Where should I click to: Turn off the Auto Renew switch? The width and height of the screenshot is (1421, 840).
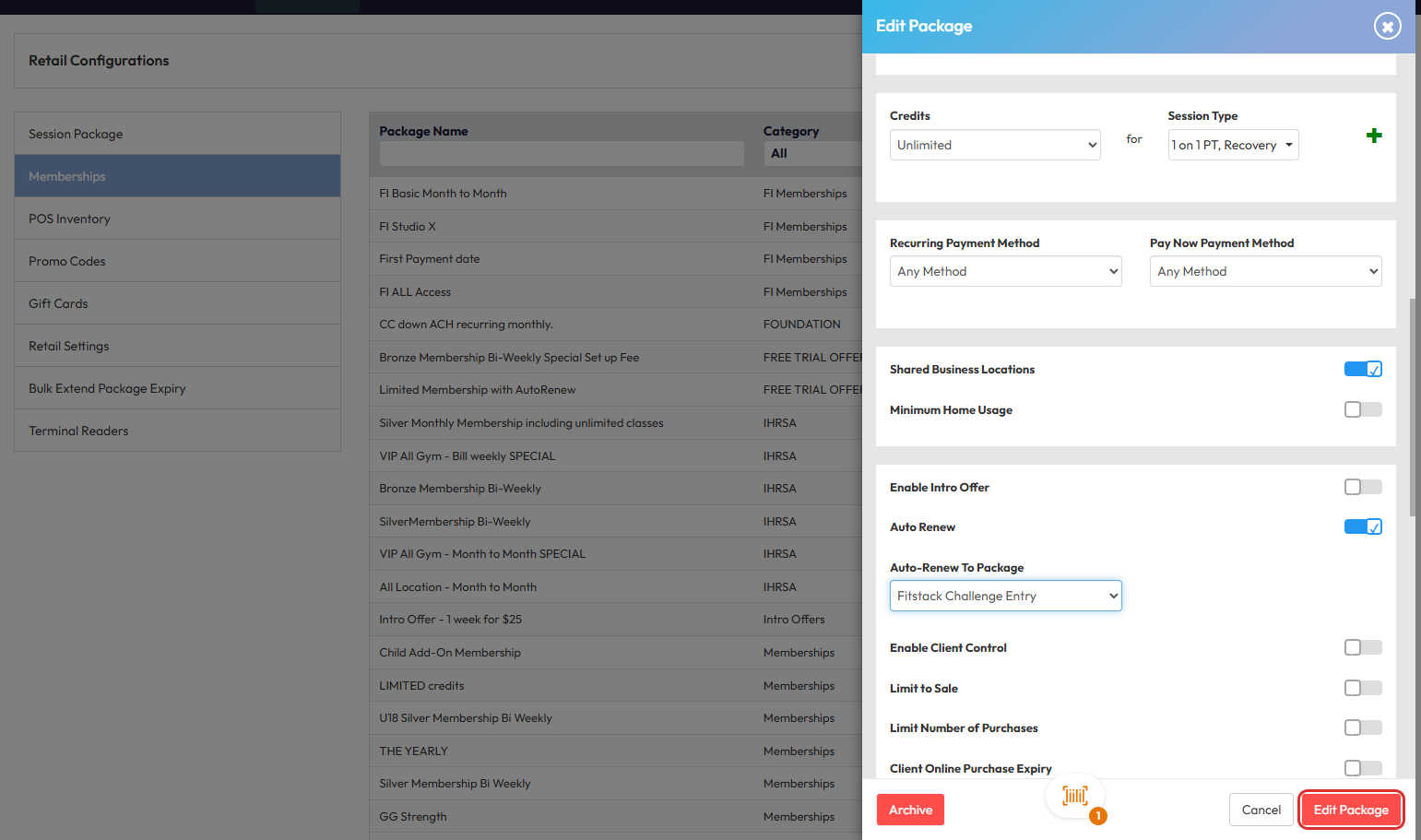pos(1362,526)
